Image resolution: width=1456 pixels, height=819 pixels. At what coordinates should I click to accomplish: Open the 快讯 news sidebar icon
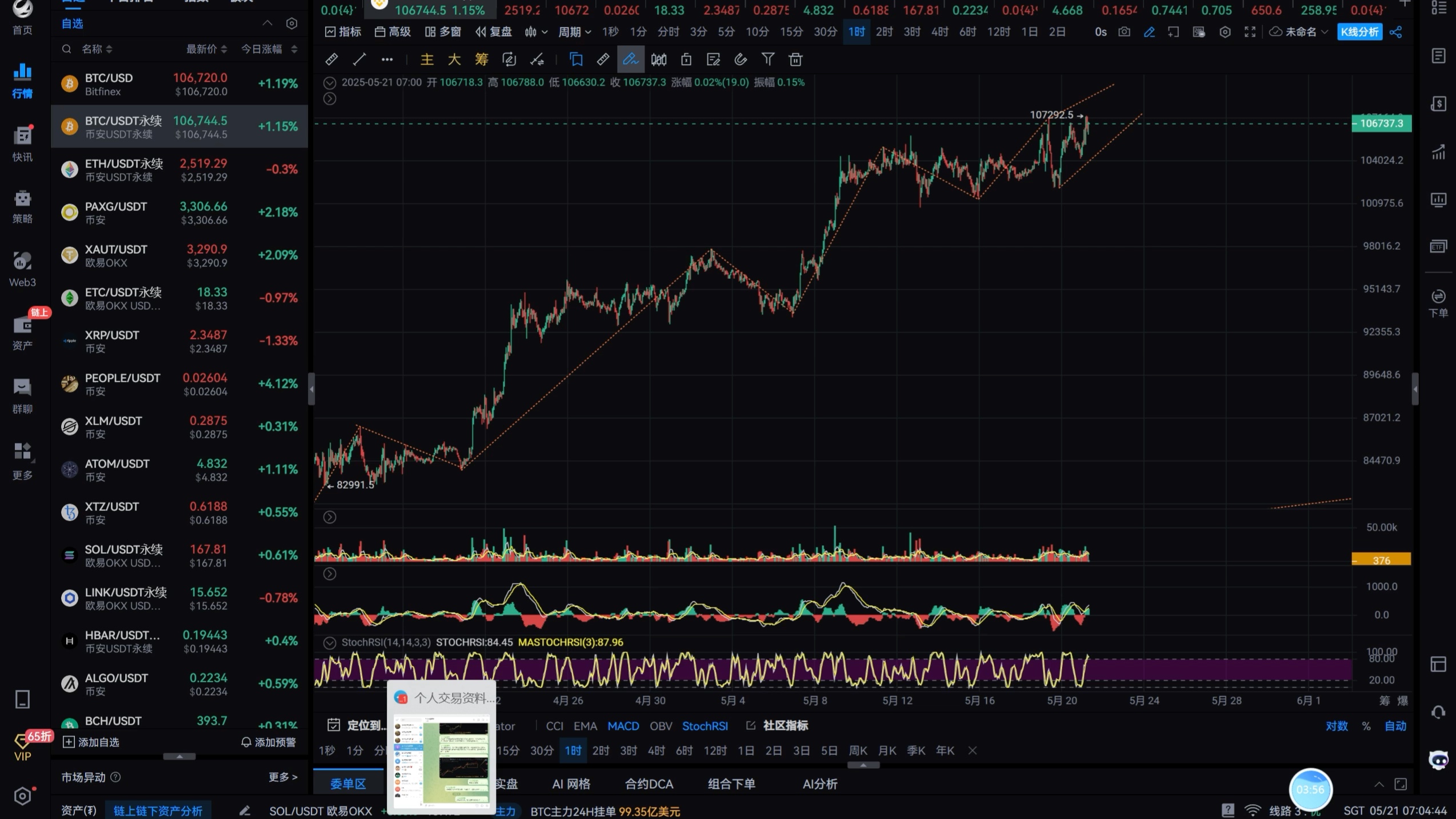tap(22, 143)
